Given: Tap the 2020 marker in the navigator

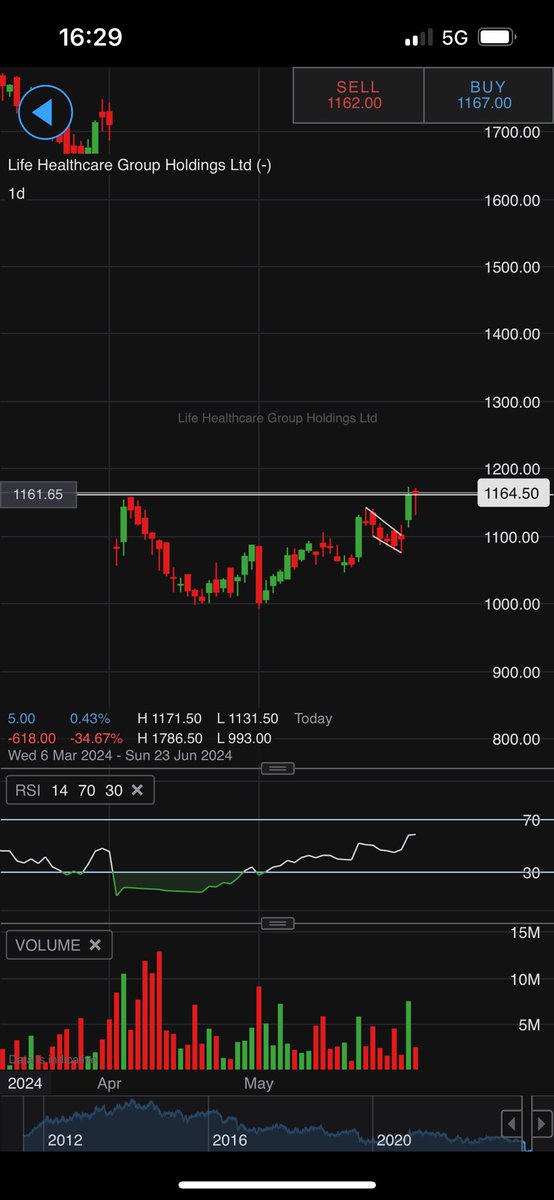Looking at the screenshot, I should point(394,1140).
